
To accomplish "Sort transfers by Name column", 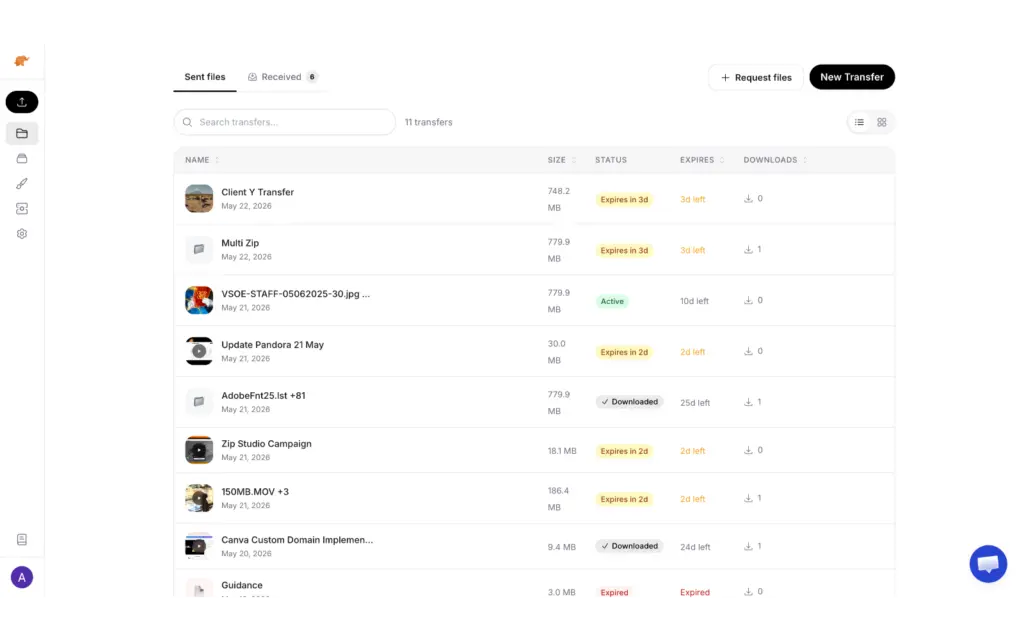I will pyautogui.click(x=202, y=160).
